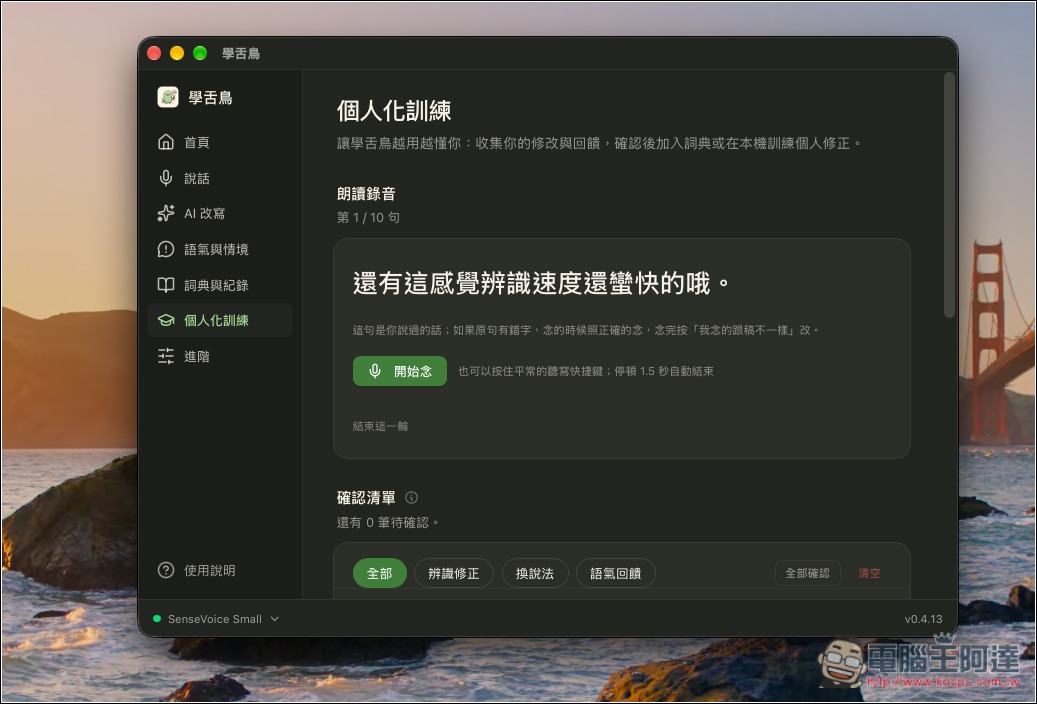Open the 首頁 page

pyautogui.click(x=220, y=142)
